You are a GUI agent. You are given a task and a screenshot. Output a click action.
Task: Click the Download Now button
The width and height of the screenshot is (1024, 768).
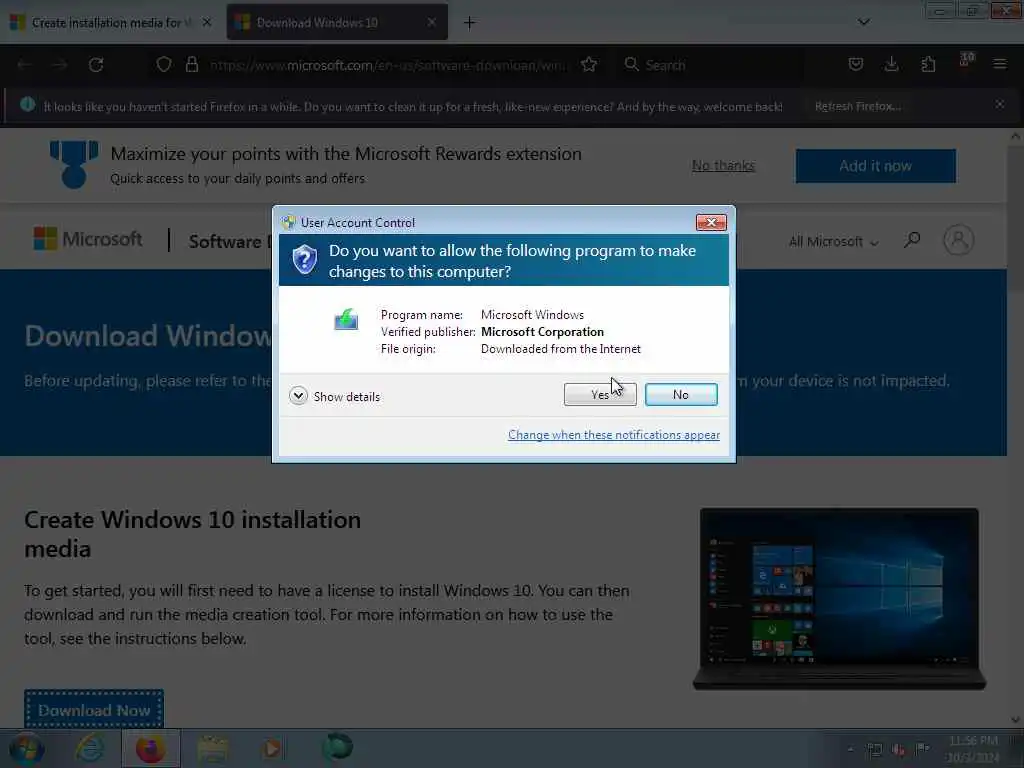pyautogui.click(x=94, y=710)
